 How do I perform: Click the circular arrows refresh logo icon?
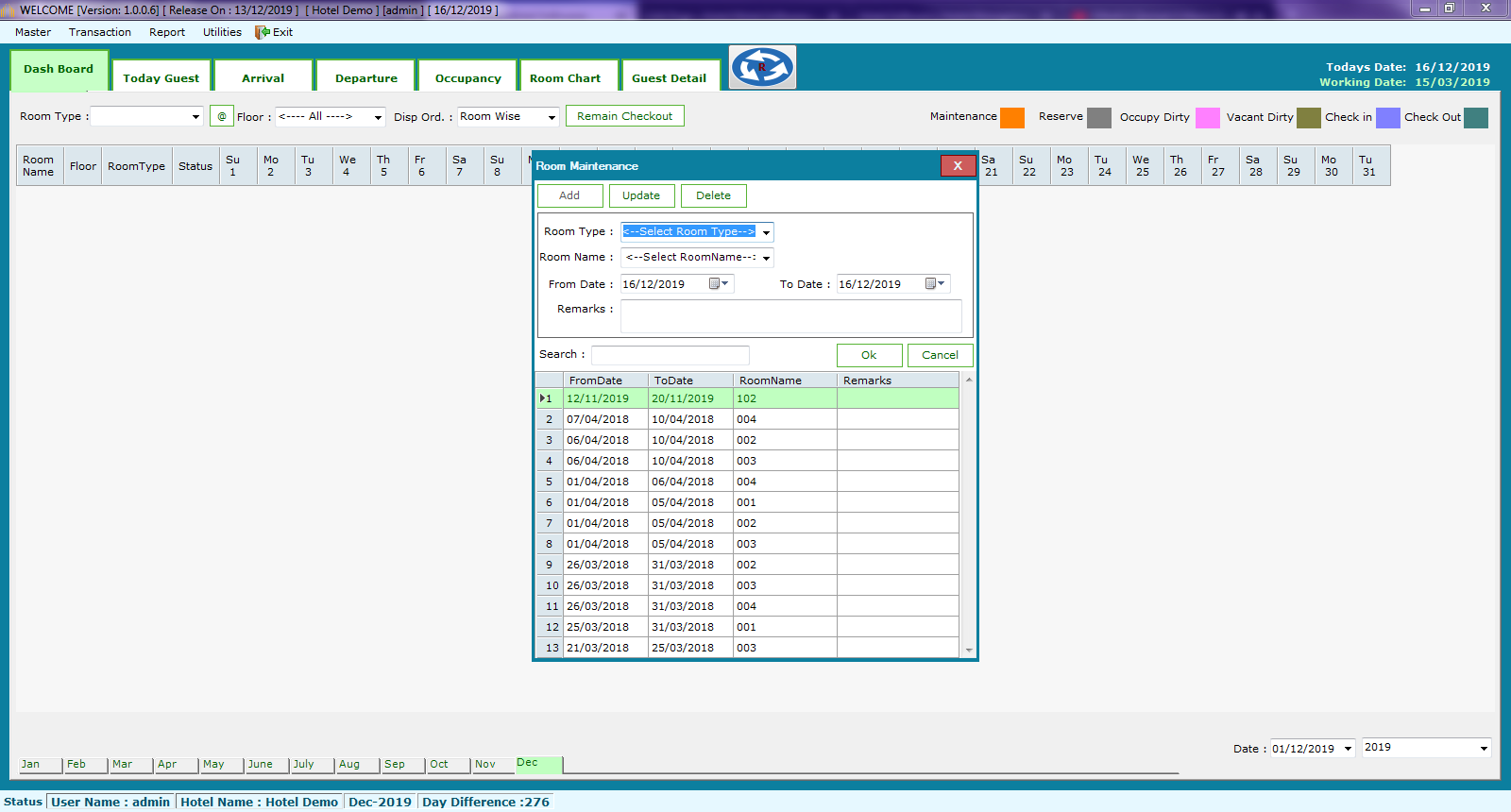762,67
